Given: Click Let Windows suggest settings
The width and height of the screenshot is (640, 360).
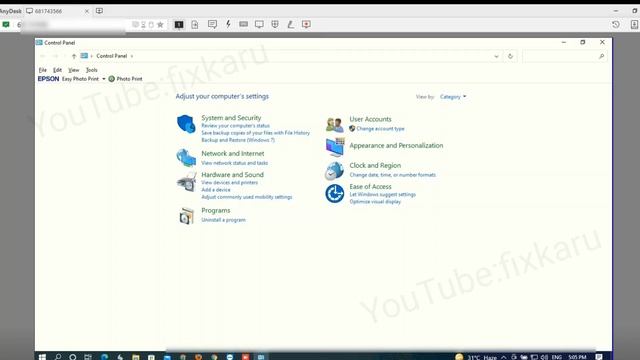Looking at the screenshot, I should pos(382,194).
